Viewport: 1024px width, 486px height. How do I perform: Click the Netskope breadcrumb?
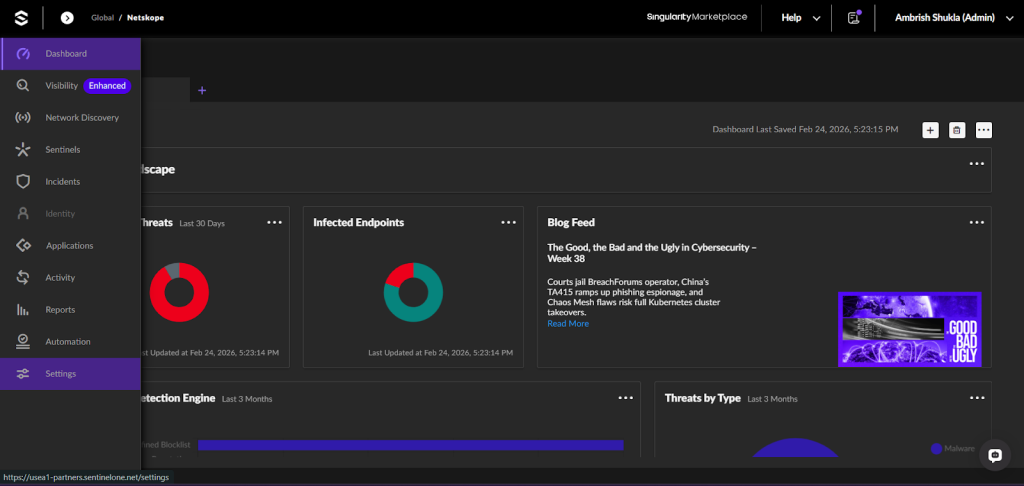[146, 18]
